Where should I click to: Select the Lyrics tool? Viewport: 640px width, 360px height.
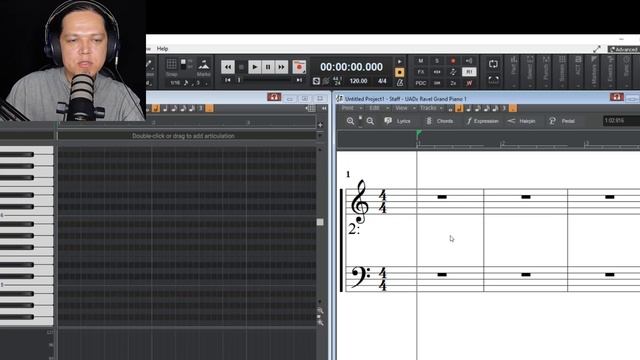398,121
